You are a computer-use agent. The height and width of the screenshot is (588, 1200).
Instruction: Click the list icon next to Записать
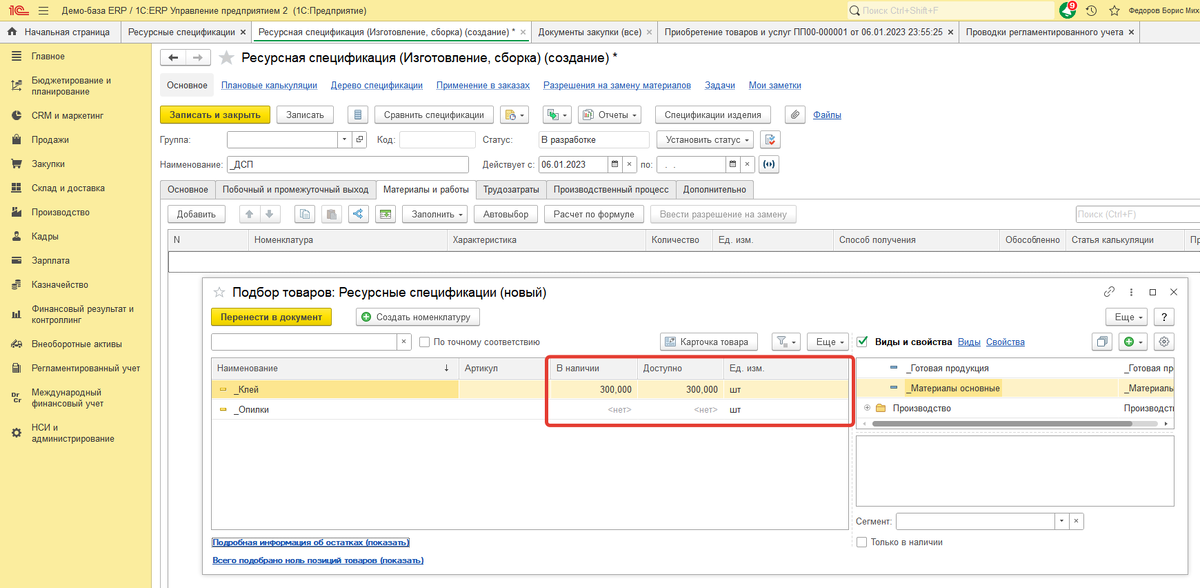[358, 115]
